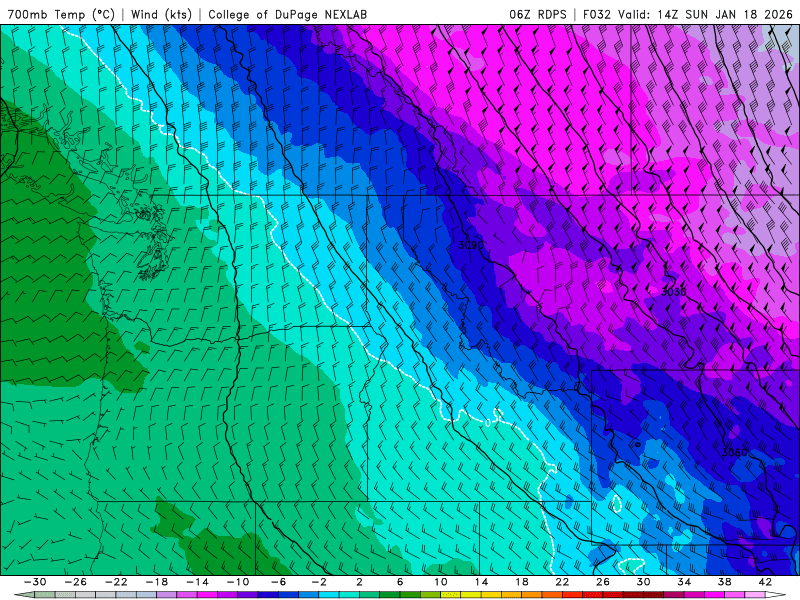Click the 38 color scale label
The width and height of the screenshot is (800, 600).
point(724,582)
